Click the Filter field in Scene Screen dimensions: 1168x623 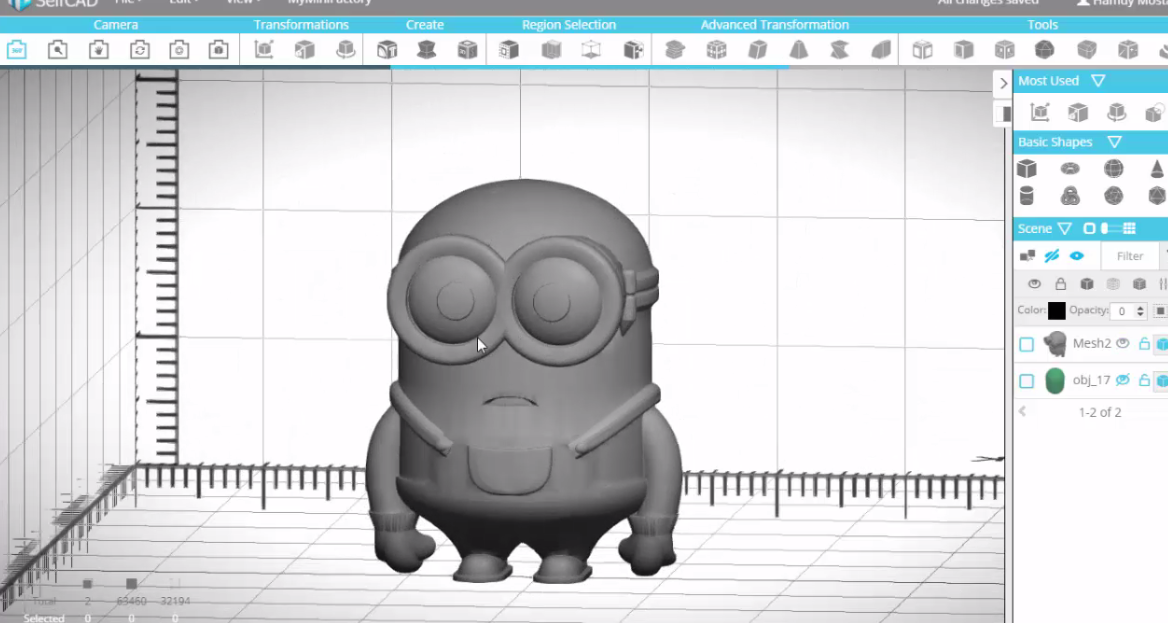pyautogui.click(x=1129, y=256)
